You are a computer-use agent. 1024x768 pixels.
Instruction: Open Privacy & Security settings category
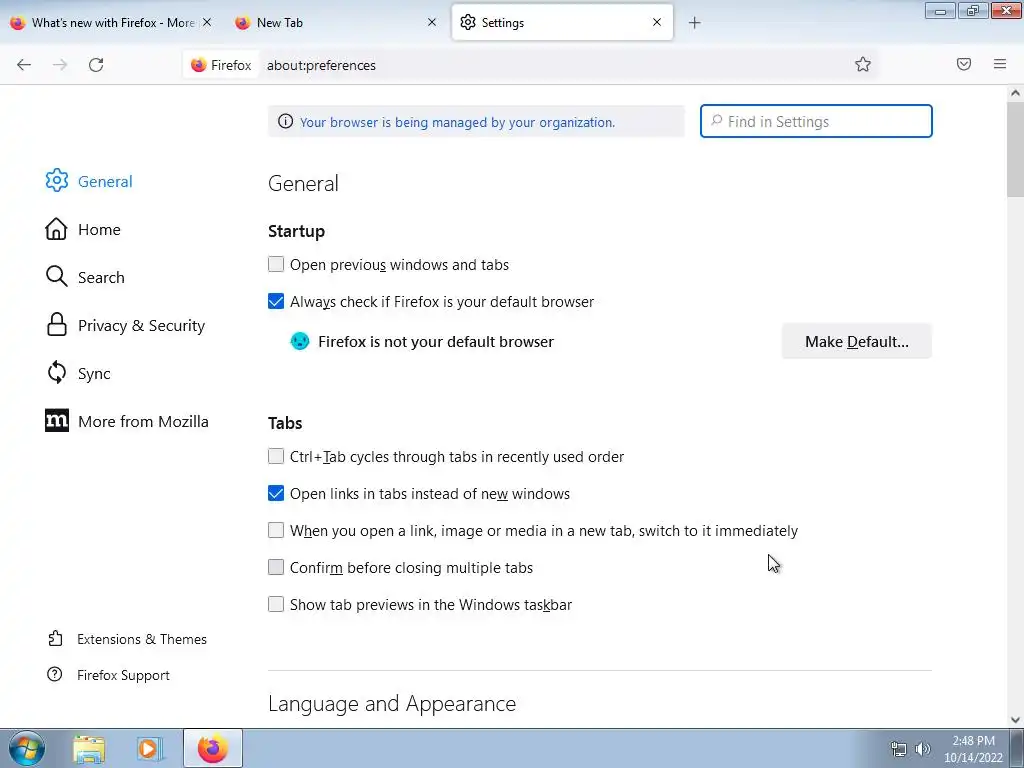pyautogui.click(x=141, y=325)
